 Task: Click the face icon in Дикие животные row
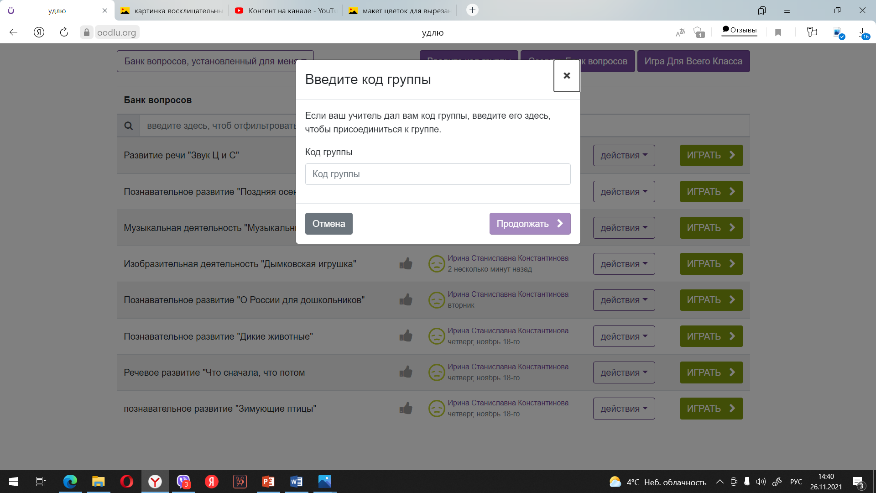coord(436,337)
